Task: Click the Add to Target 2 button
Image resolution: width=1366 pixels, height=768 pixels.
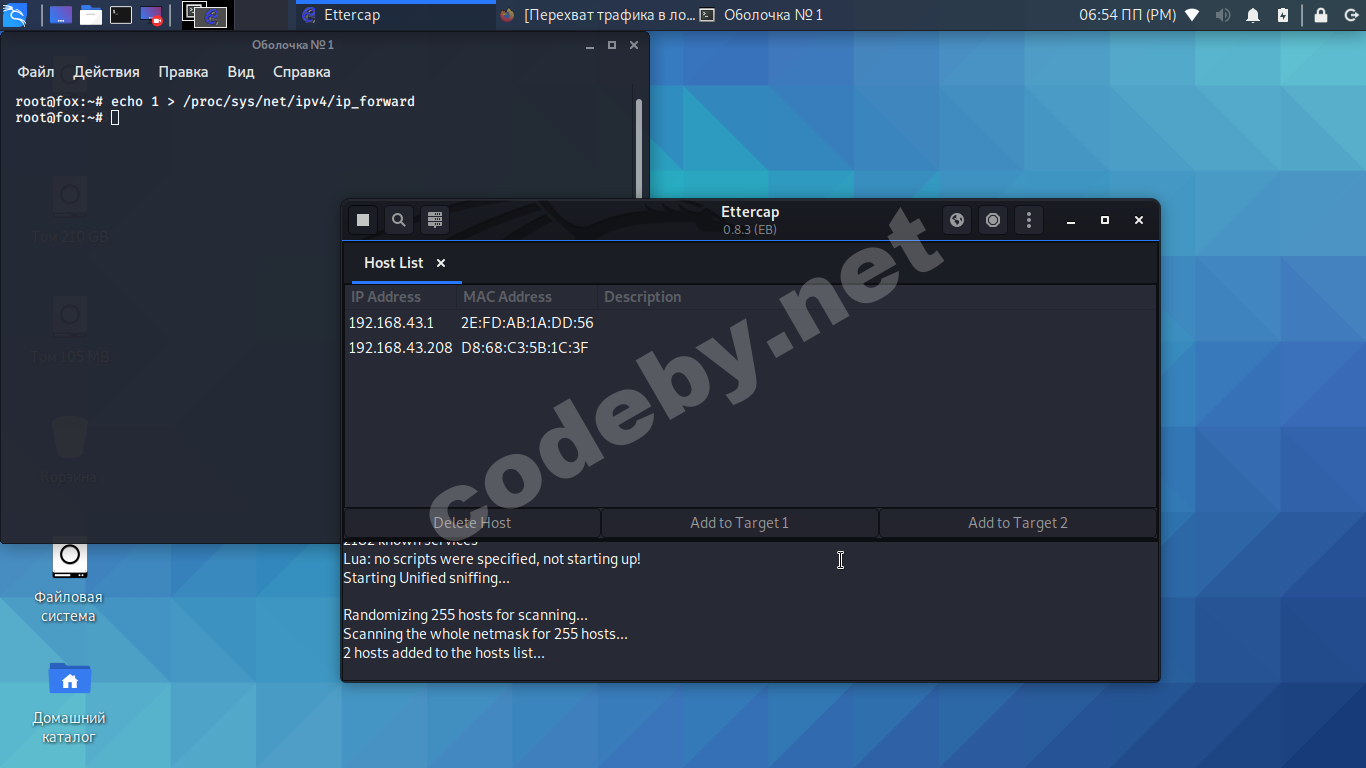Action: pos(1017,523)
